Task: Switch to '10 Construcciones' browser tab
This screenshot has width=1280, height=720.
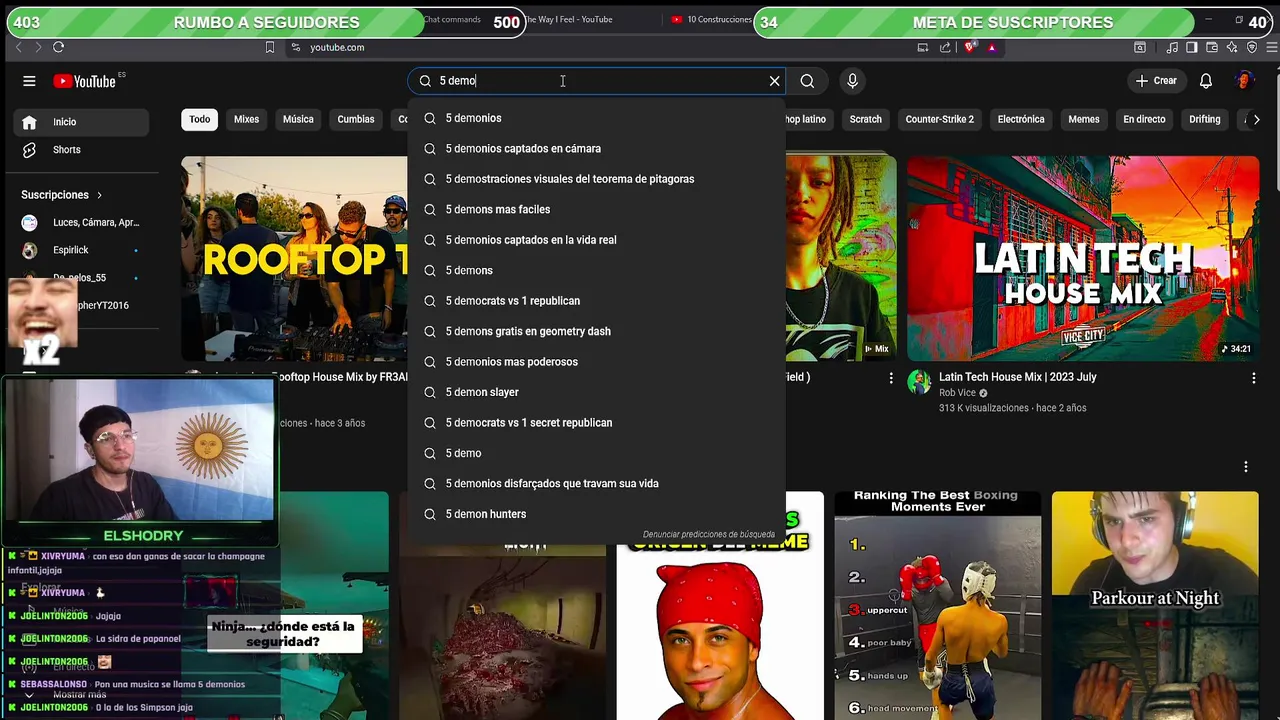Action: (712, 20)
